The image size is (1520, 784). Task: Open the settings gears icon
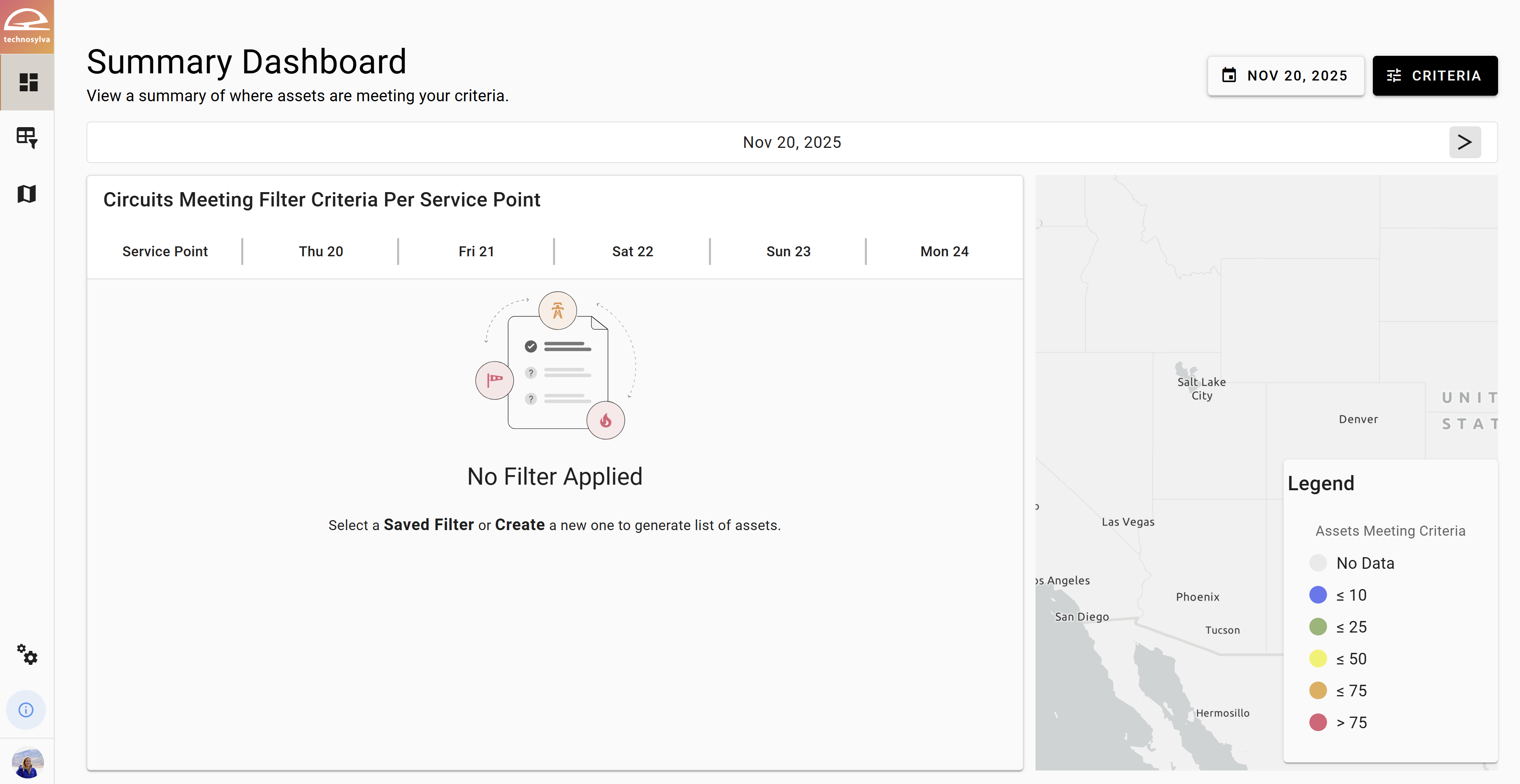tap(27, 654)
